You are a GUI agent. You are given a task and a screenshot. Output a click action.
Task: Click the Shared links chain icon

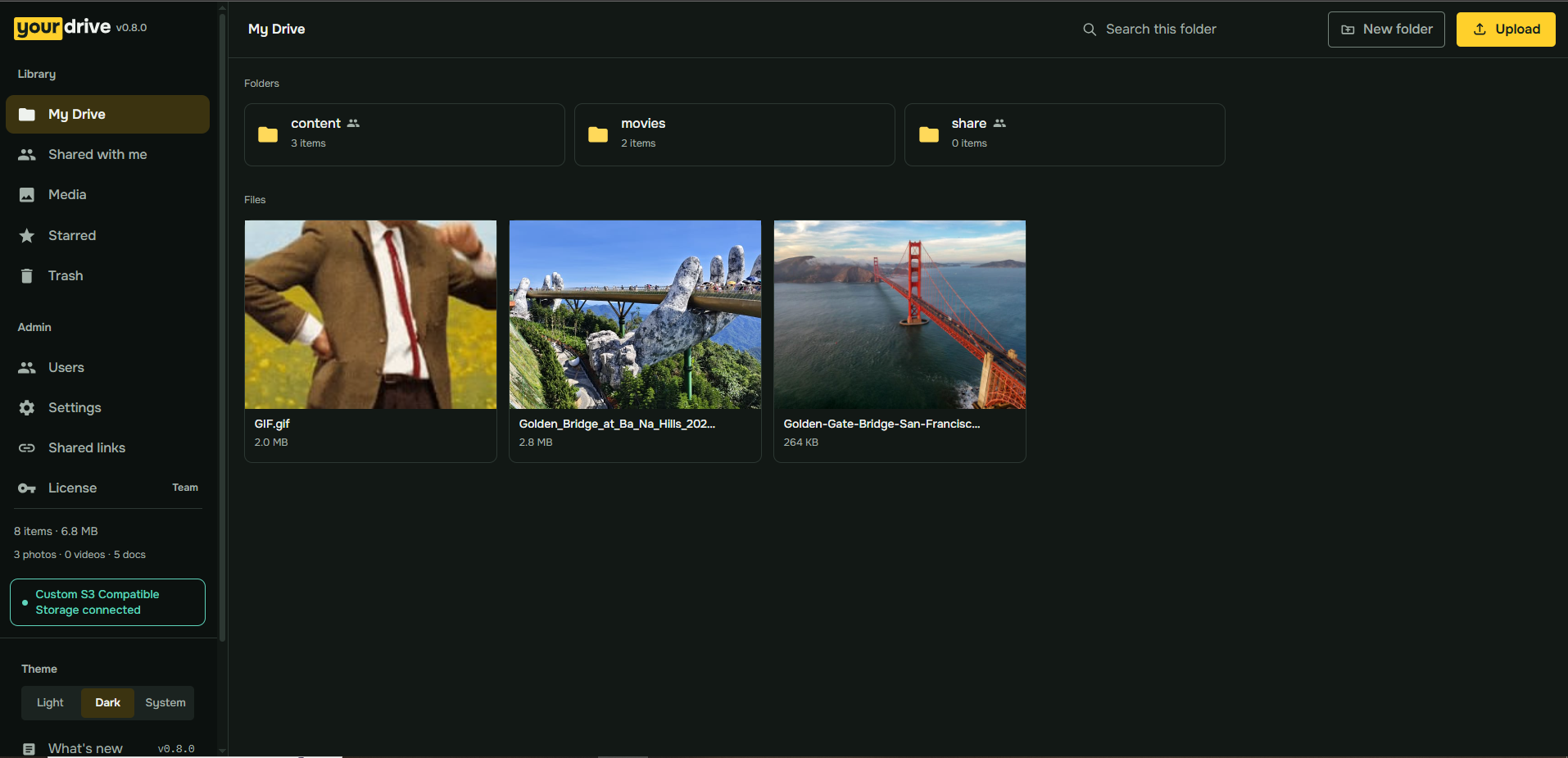click(x=27, y=448)
